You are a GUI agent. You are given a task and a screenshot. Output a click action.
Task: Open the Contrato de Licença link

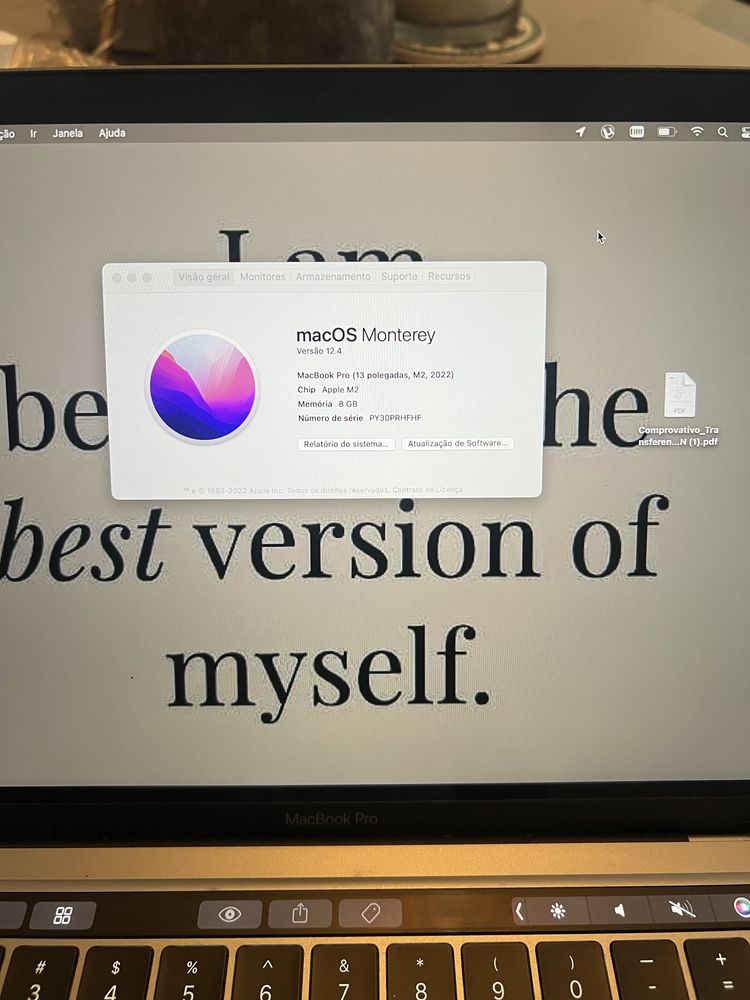[x=427, y=490]
